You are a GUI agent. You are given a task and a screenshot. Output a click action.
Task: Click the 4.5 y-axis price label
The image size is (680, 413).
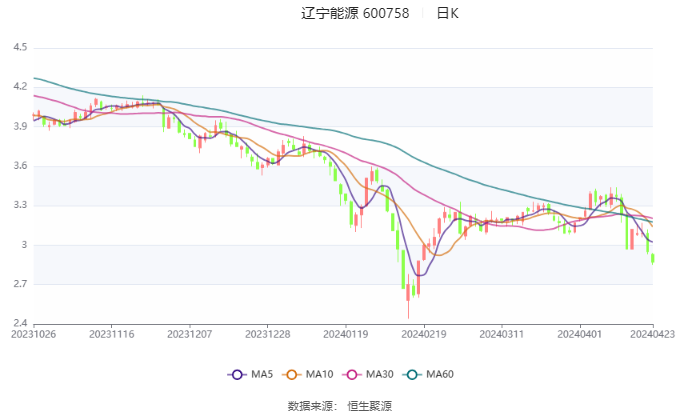pos(20,47)
